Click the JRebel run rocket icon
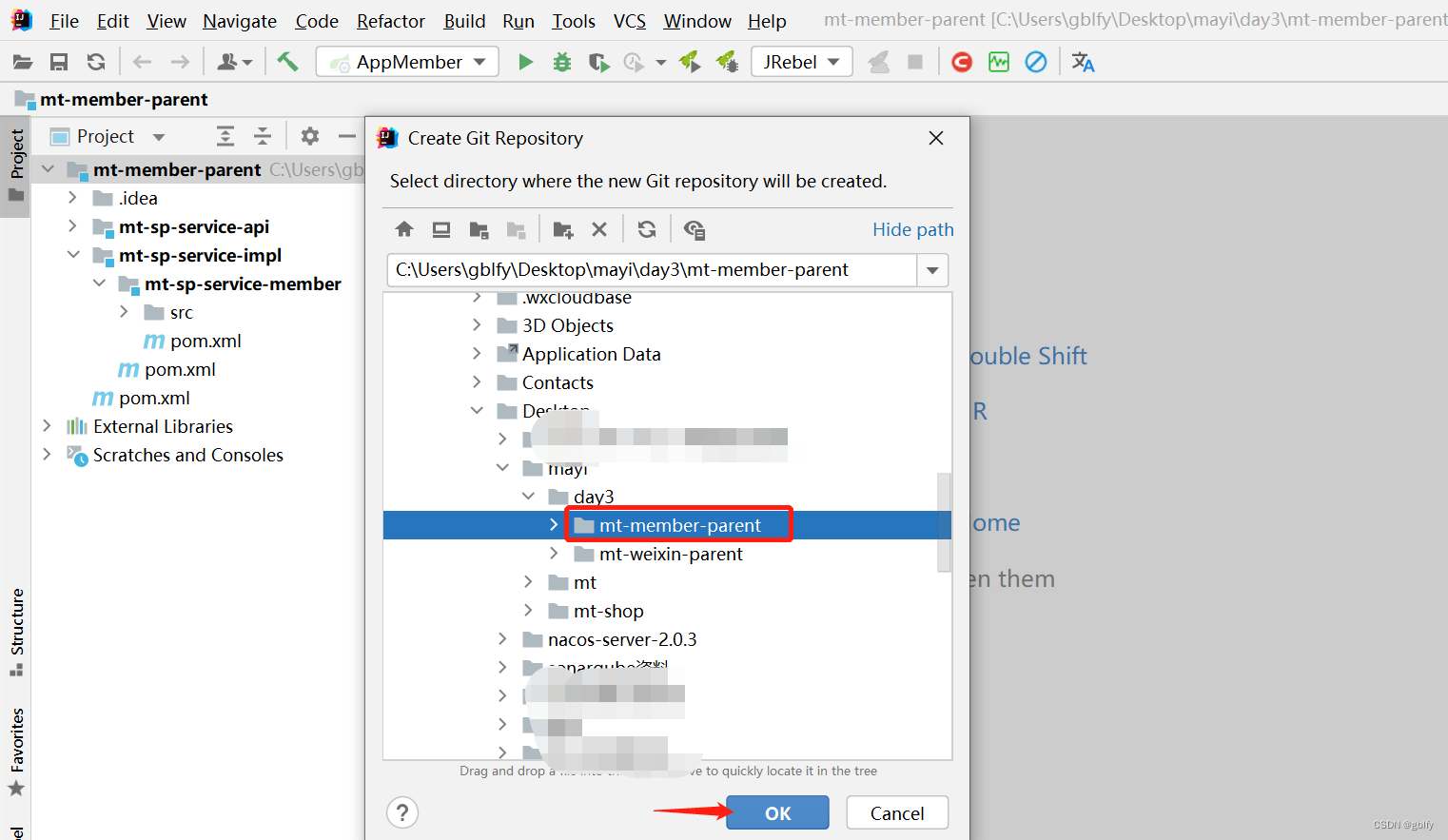 point(690,62)
